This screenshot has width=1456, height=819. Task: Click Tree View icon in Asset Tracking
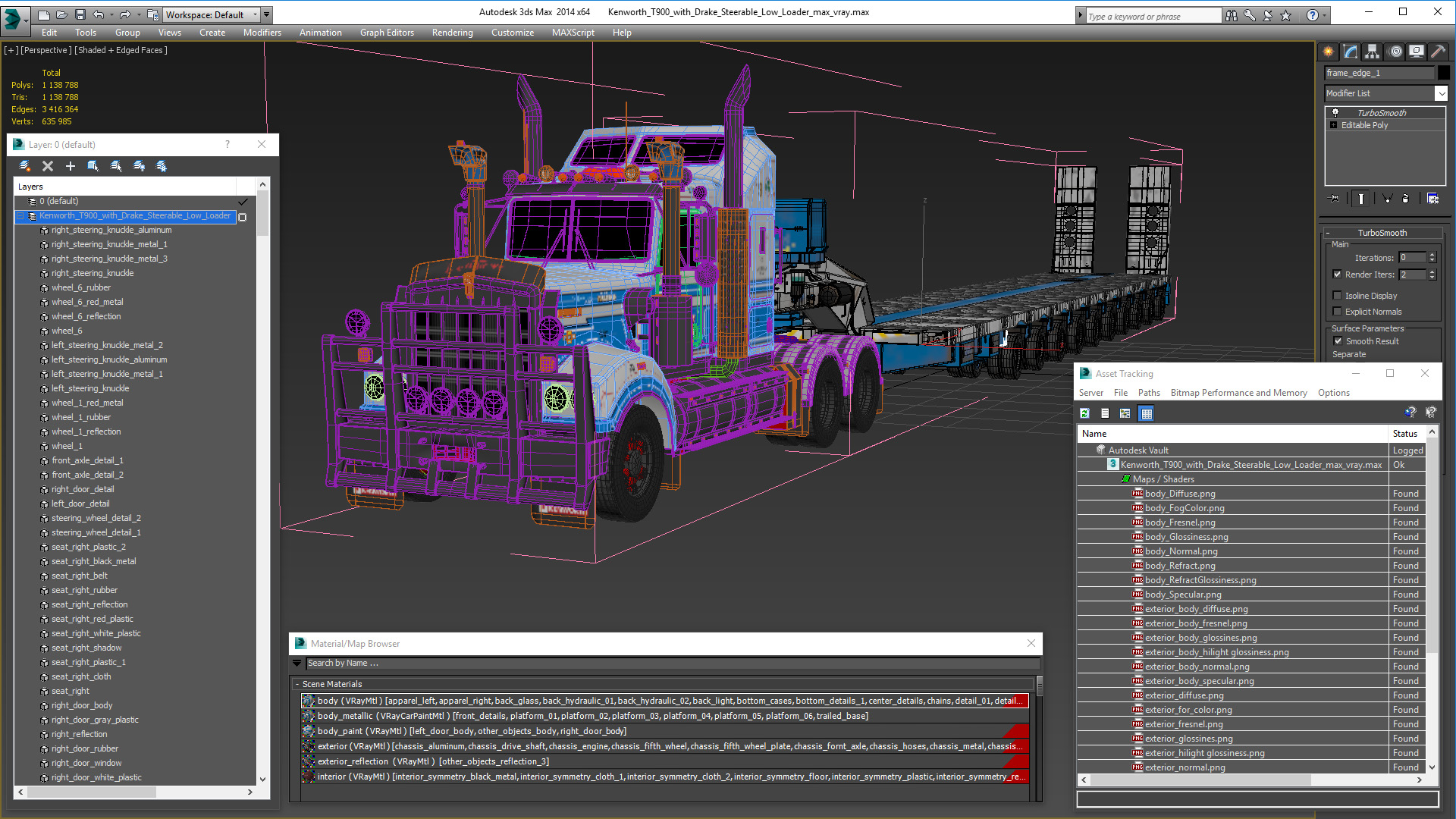(x=1125, y=413)
